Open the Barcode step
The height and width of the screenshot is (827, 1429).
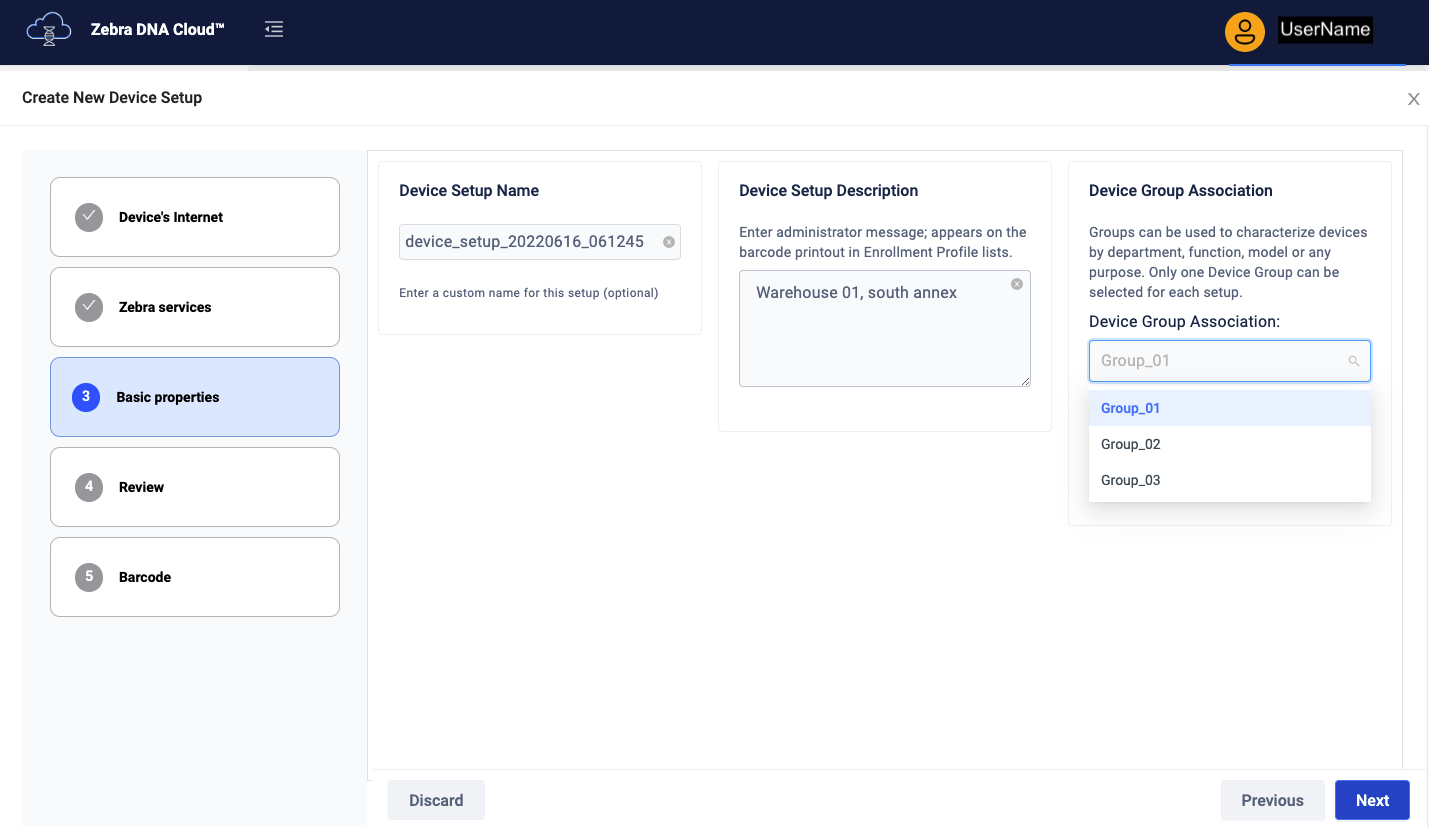[x=195, y=577]
